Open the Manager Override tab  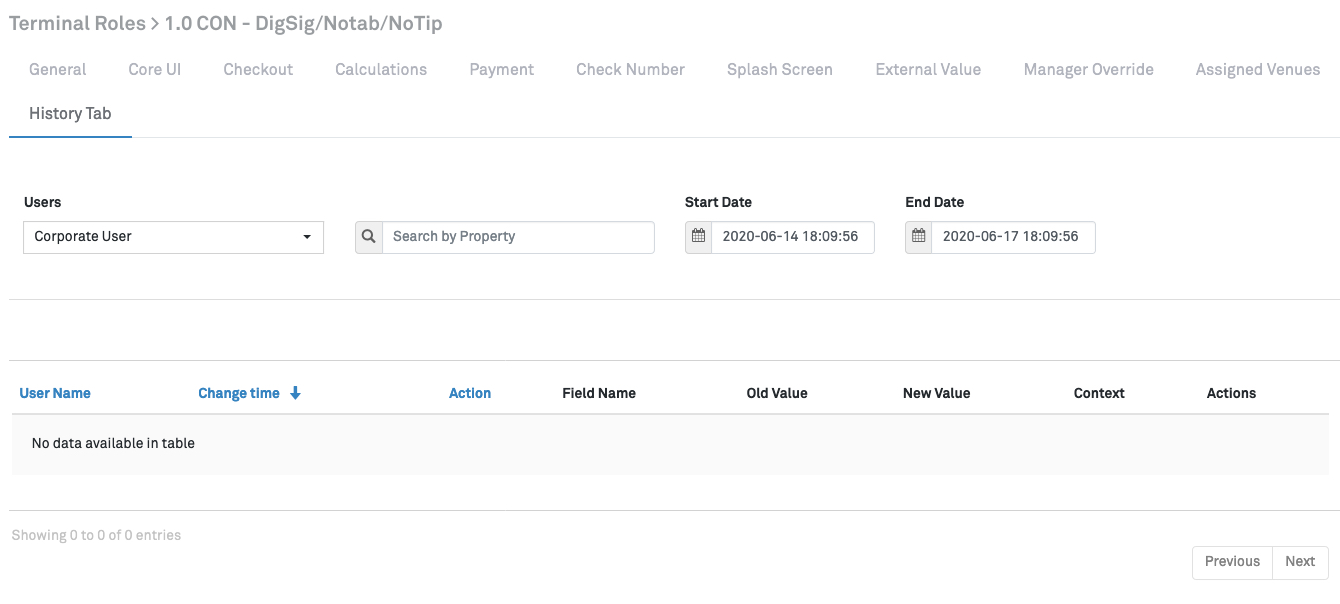click(1088, 69)
